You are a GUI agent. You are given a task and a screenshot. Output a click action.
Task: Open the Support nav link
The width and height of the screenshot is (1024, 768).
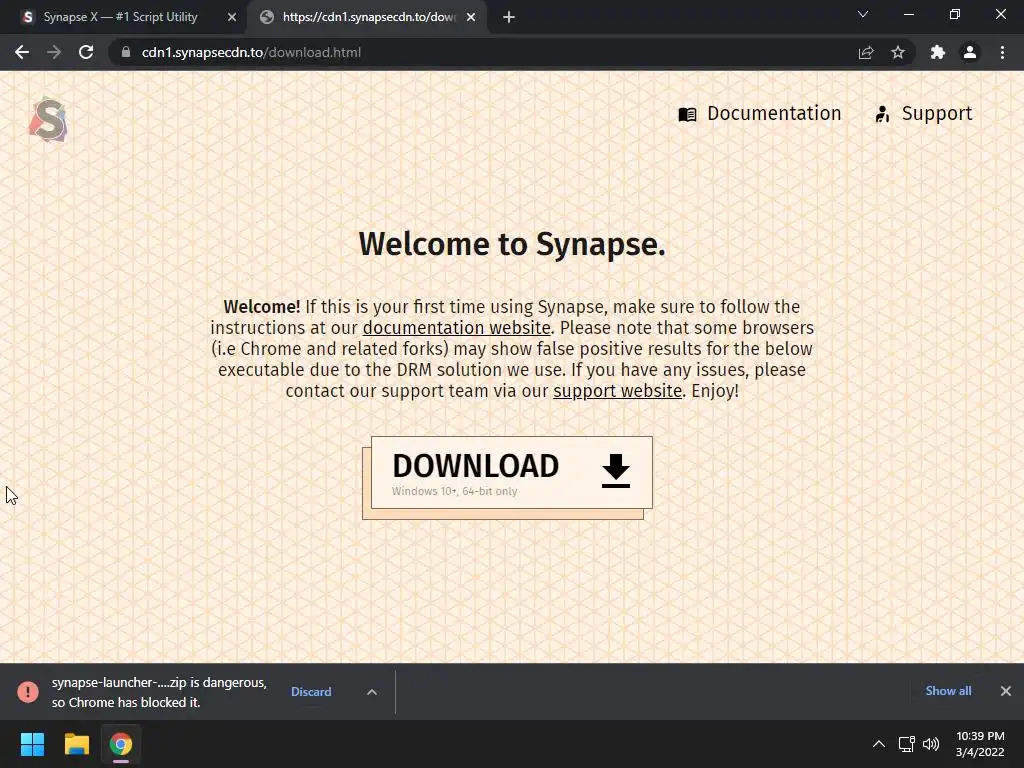(923, 114)
